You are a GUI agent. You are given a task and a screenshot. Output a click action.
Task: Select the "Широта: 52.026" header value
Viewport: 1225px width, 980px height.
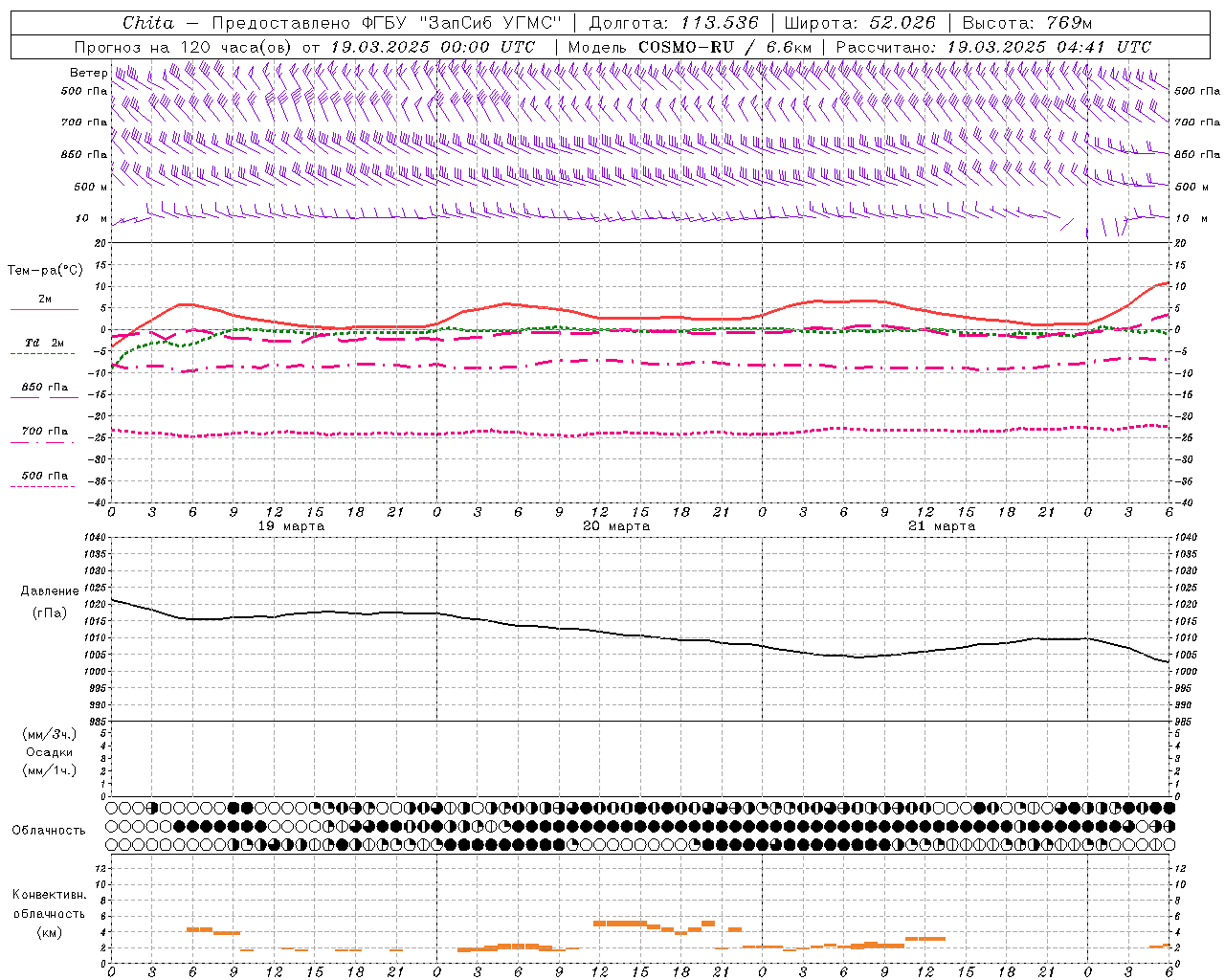click(x=859, y=23)
